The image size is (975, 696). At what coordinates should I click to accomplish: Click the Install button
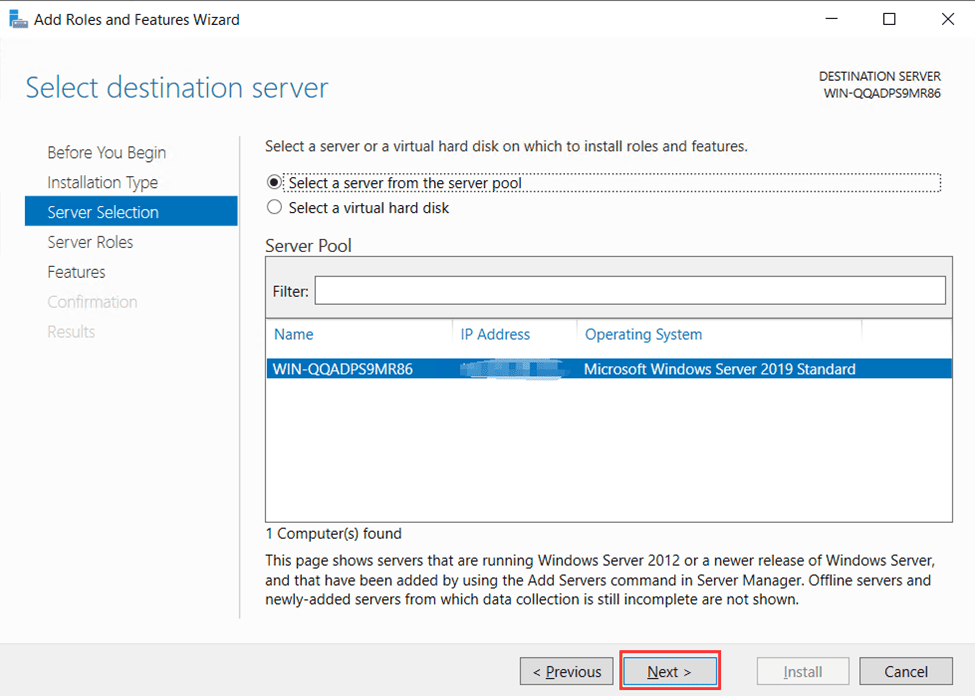pos(802,671)
